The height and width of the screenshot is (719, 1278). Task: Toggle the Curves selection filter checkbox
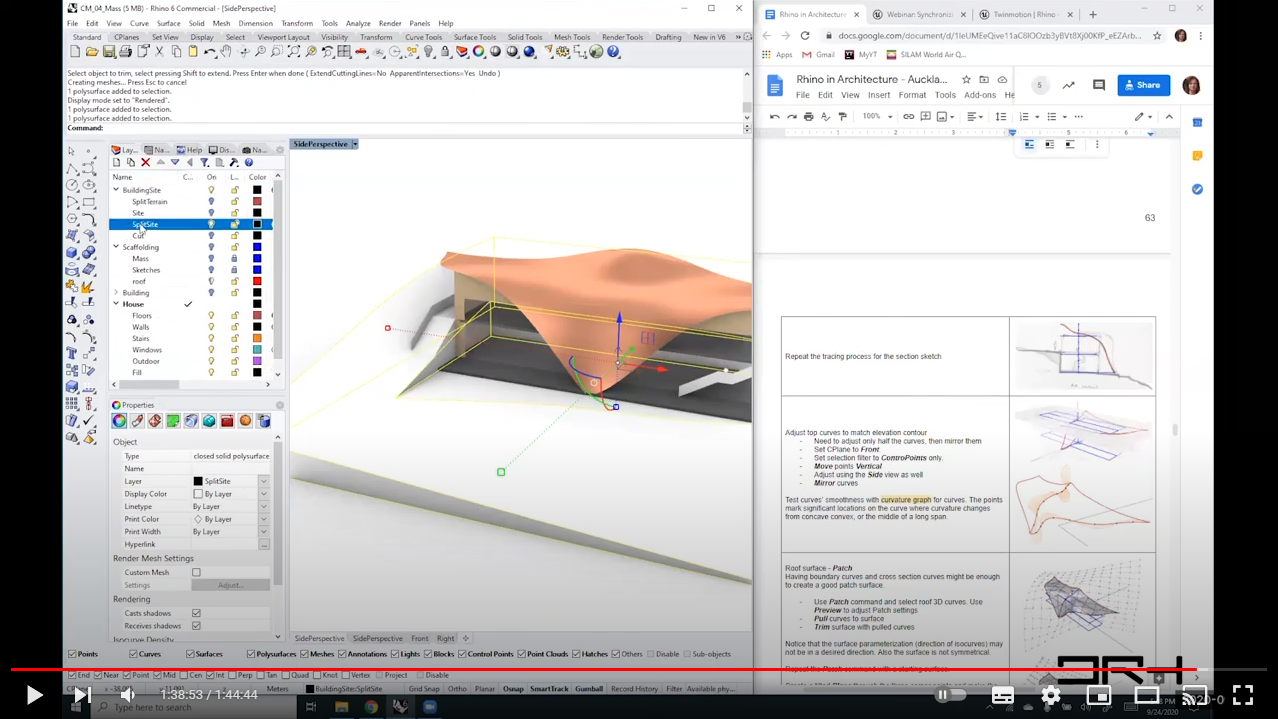[134, 654]
